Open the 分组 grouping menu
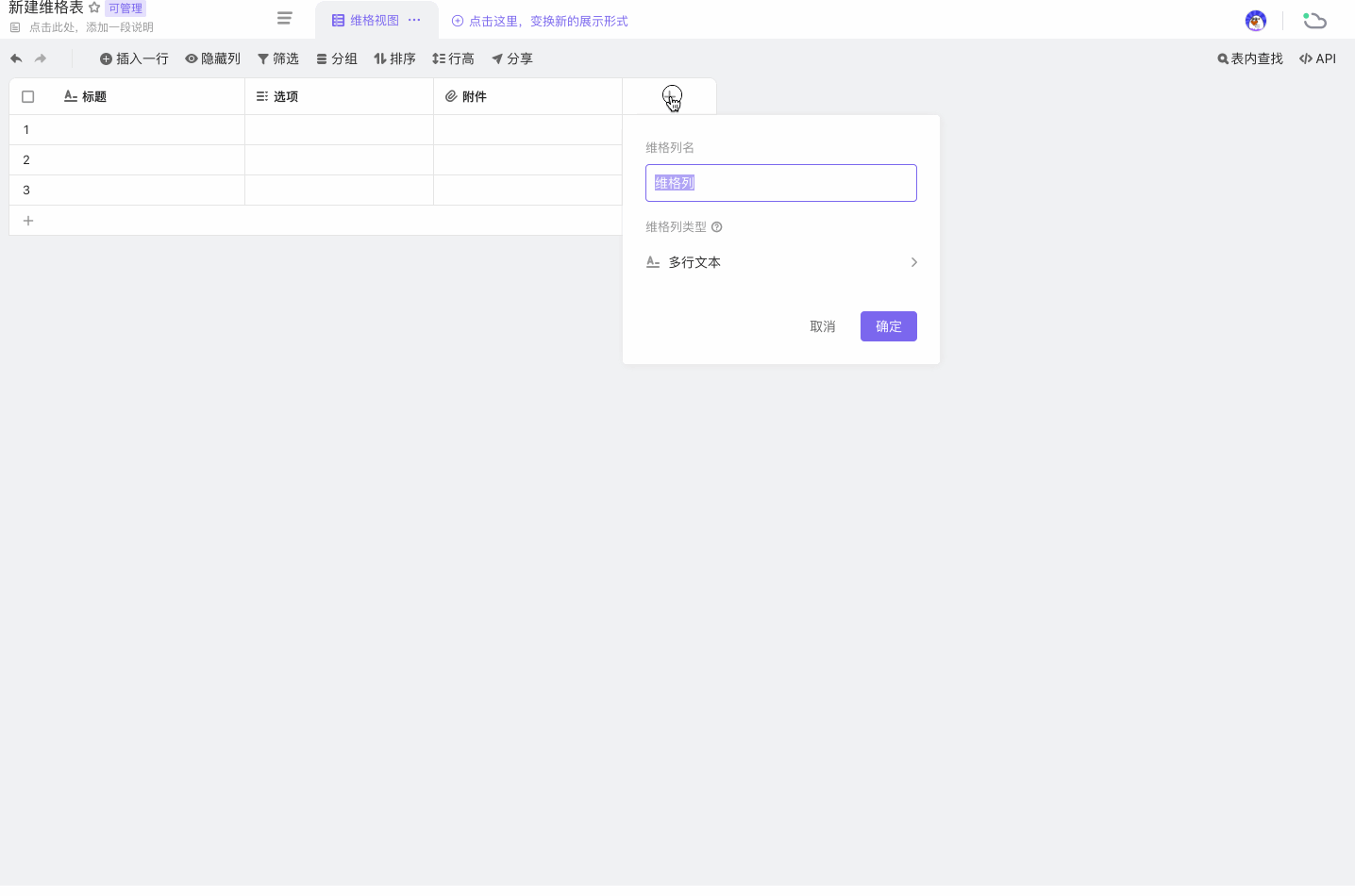 coord(337,58)
